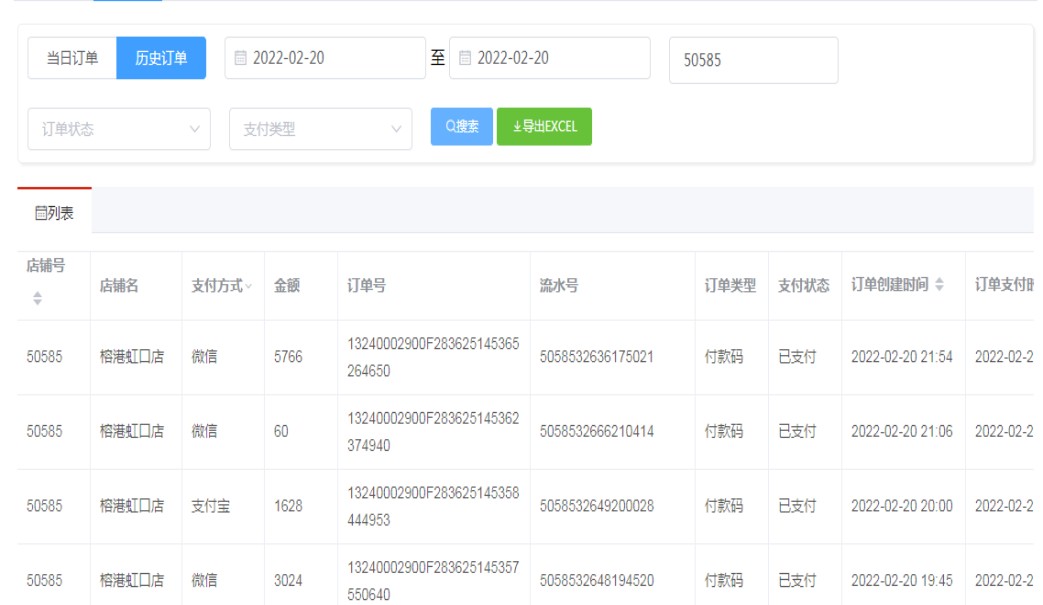Click the 搜索 search button
The image size is (1043, 605).
pyautogui.click(x=461, y=127)
